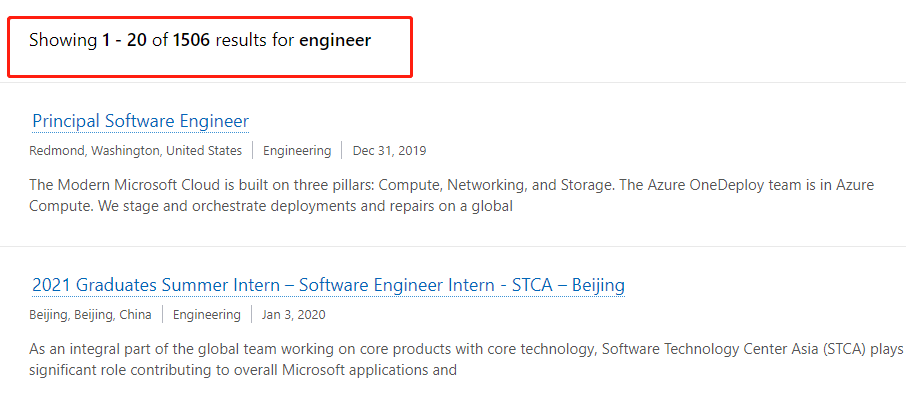The width and height of the screenshot is (906, 401).
Task: Click the 'We stage and orchestrate deployments' line
Action: pyautogui.click(x=270, y=206)
